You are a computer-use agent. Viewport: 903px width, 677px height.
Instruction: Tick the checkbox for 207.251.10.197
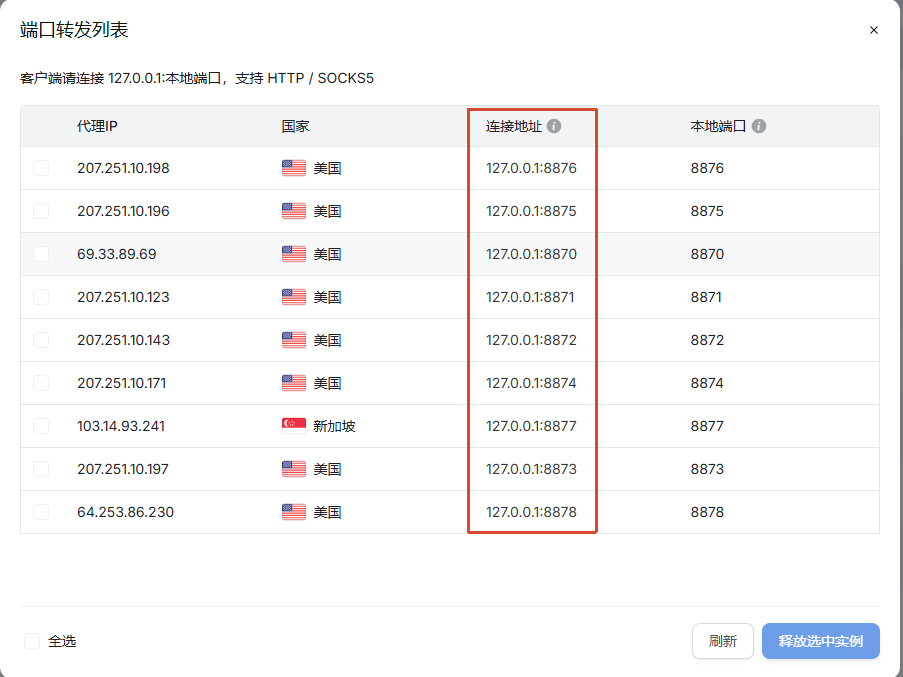click(x=41, y=469)
